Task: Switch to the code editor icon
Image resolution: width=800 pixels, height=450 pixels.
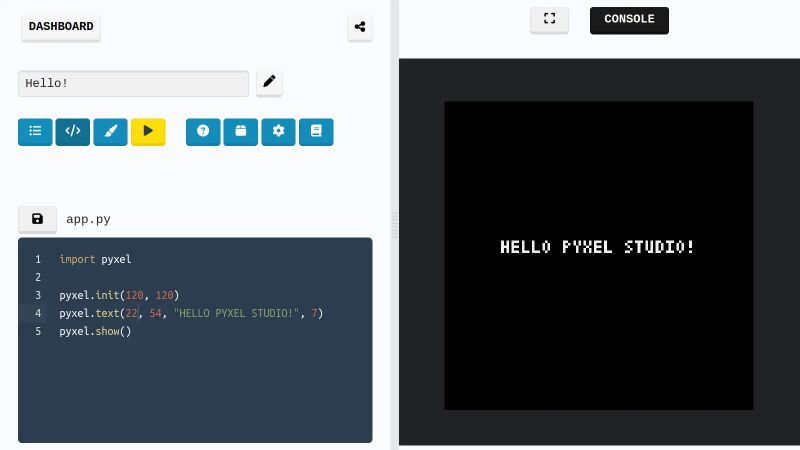Action: pos(72,132)
